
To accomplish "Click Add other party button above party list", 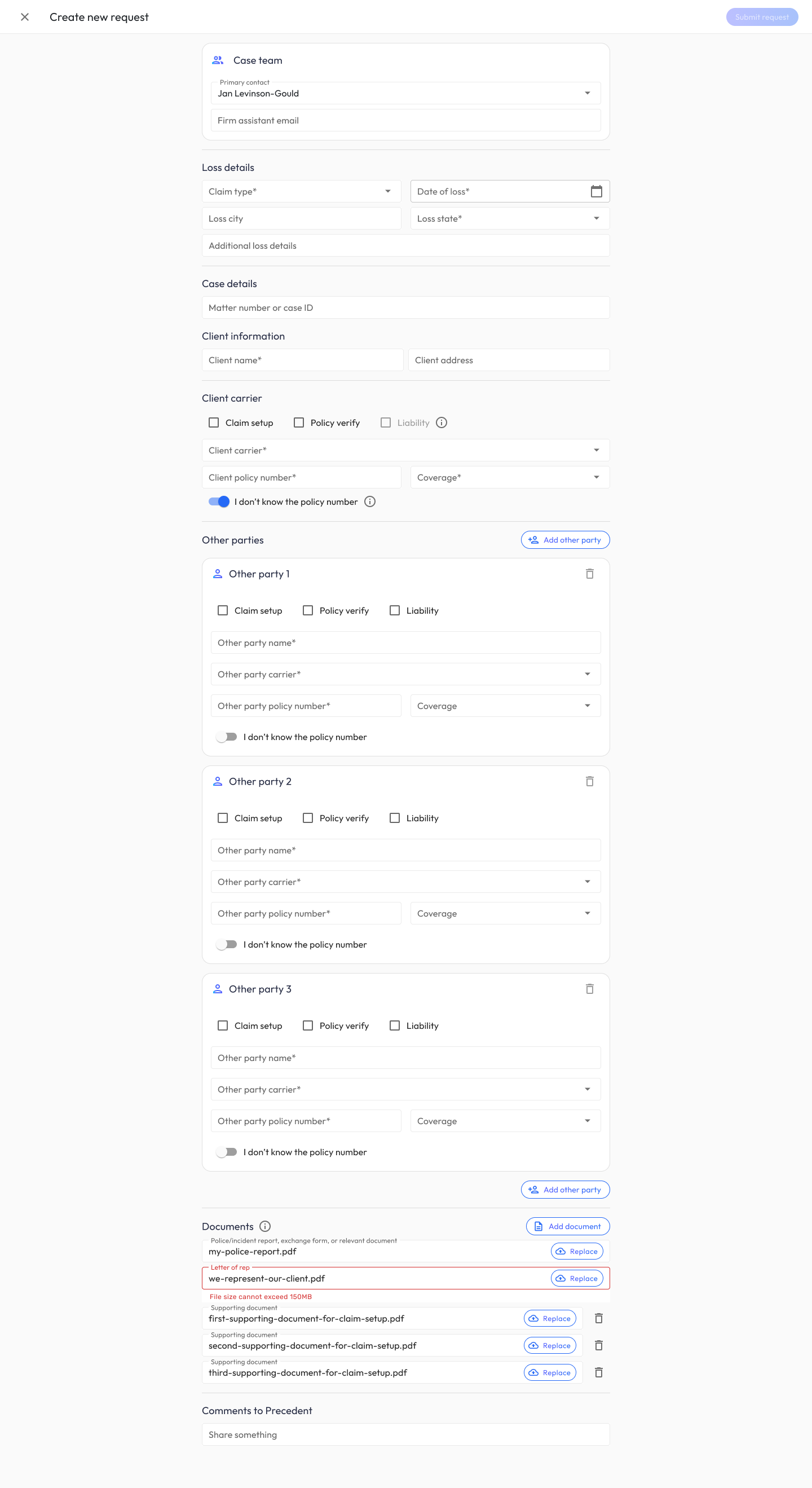I will (x=565, y=540).
